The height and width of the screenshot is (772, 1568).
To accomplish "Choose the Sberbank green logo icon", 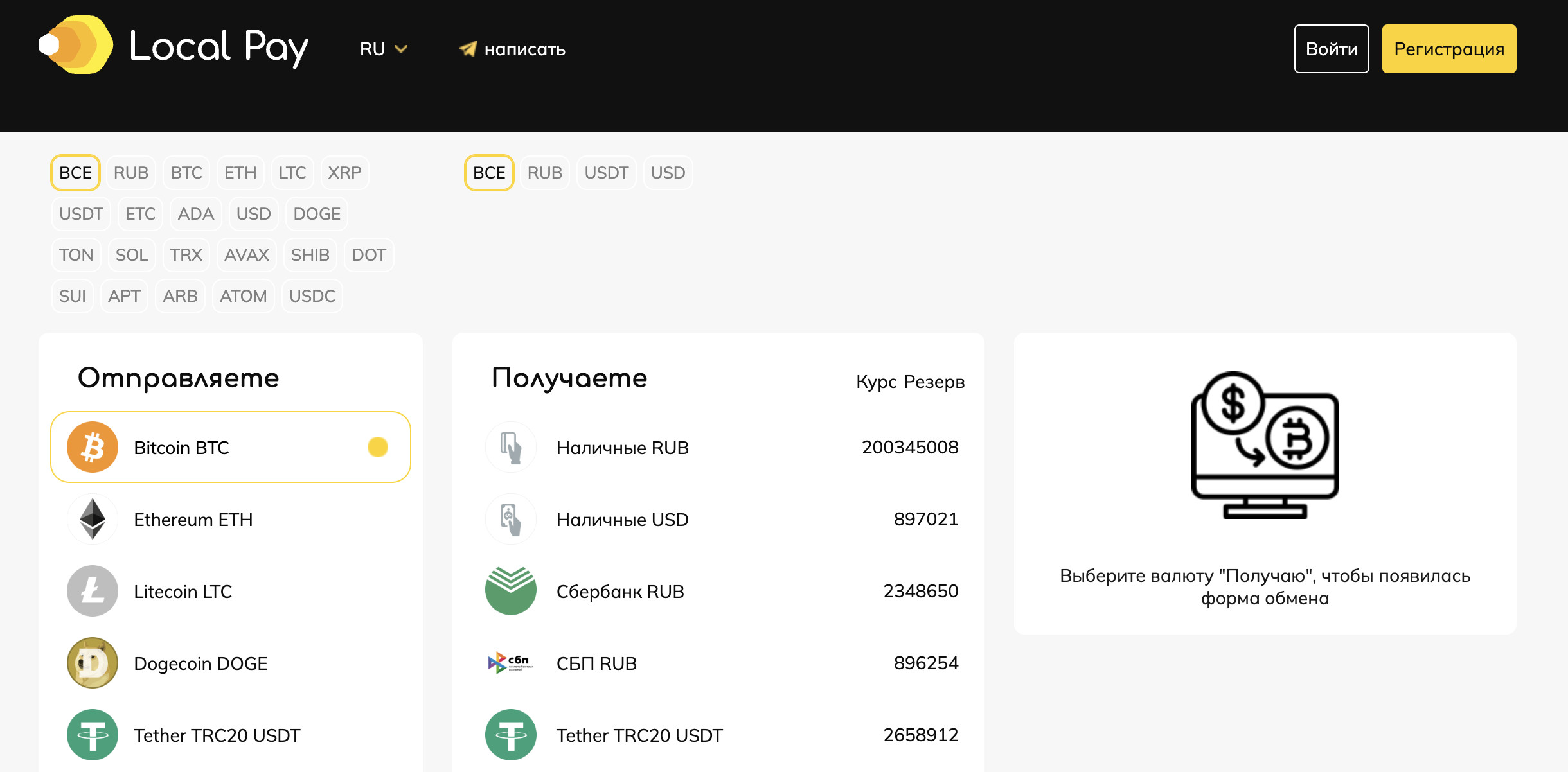I will tap(510, 591).
